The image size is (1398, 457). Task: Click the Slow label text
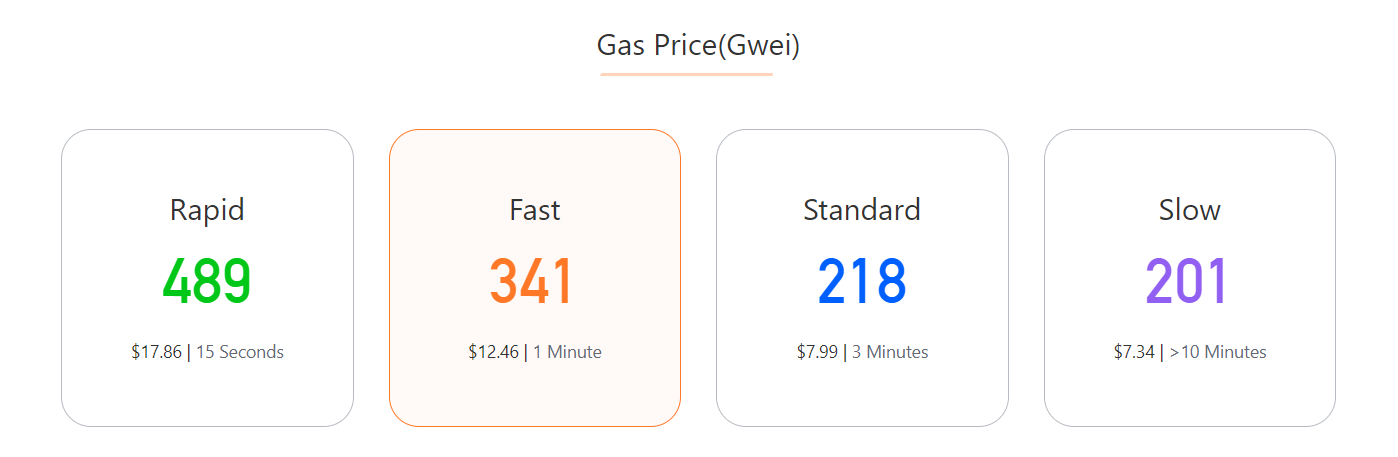click(1190, 210)
